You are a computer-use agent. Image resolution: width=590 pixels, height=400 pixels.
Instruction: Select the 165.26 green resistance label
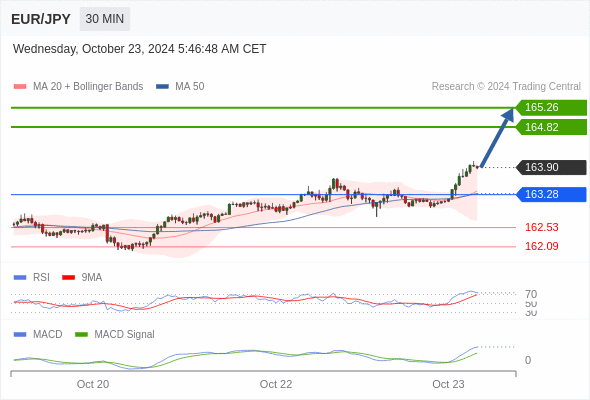click(x=551, y=108)
